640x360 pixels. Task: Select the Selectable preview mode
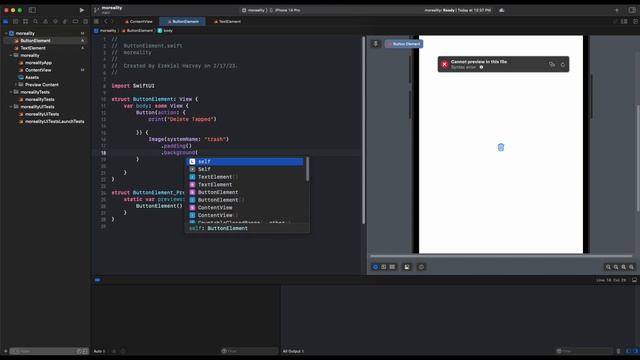click(384, 267)
